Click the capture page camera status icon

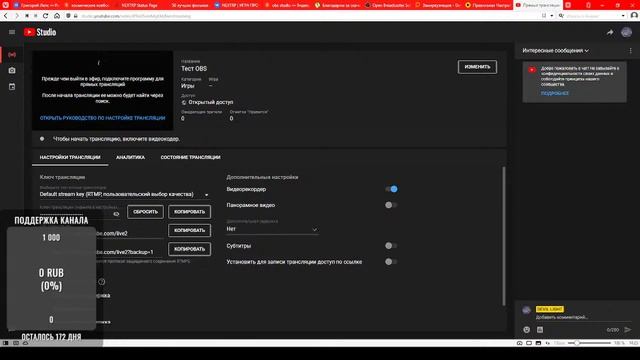click(x=520, y=343)
